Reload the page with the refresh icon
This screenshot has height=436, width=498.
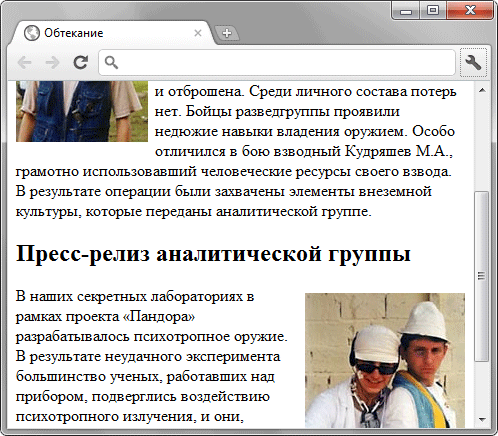[x=81, y=62]
